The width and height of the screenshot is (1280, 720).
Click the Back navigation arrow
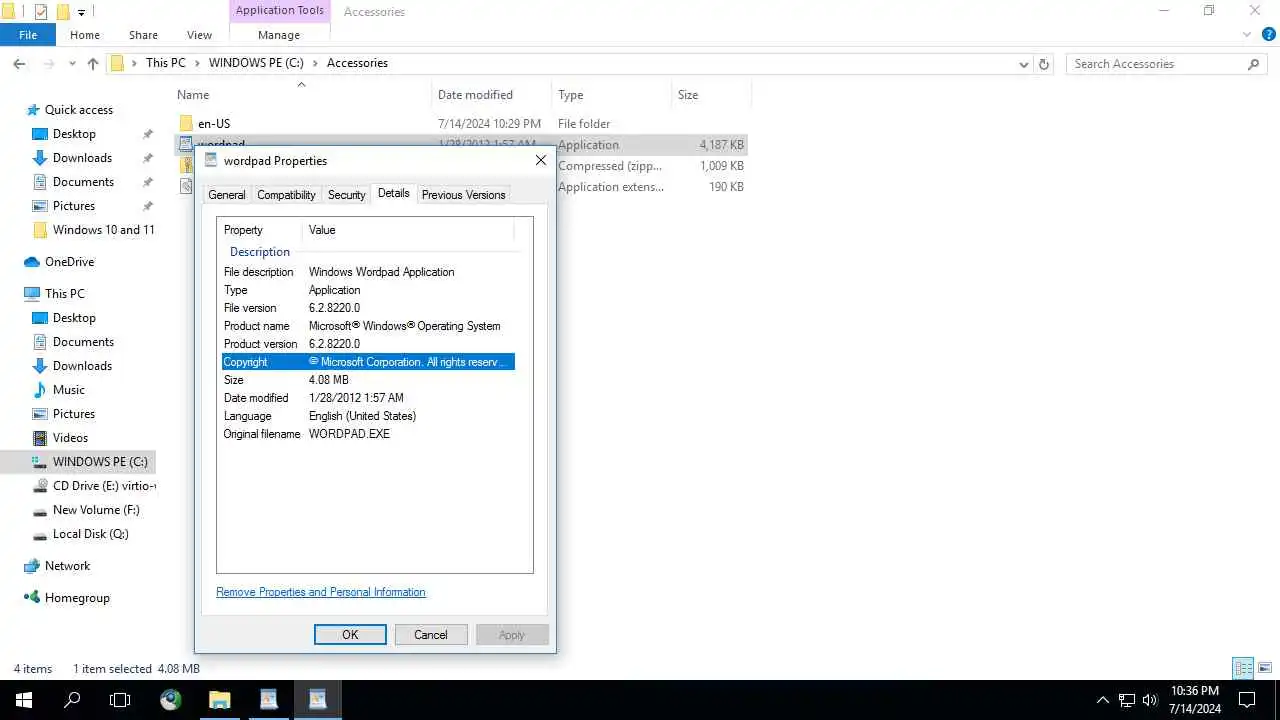click(x=19, y=63)
